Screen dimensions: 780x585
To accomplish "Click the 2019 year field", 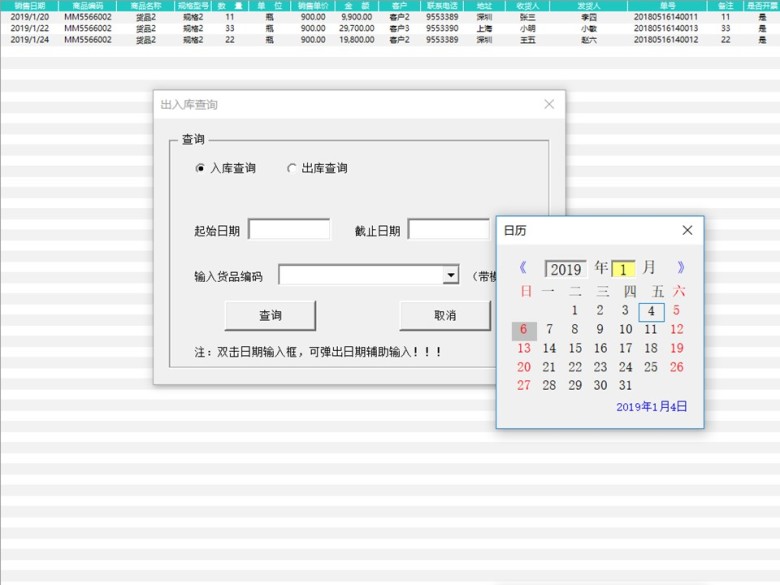I will tap(566, 269).
